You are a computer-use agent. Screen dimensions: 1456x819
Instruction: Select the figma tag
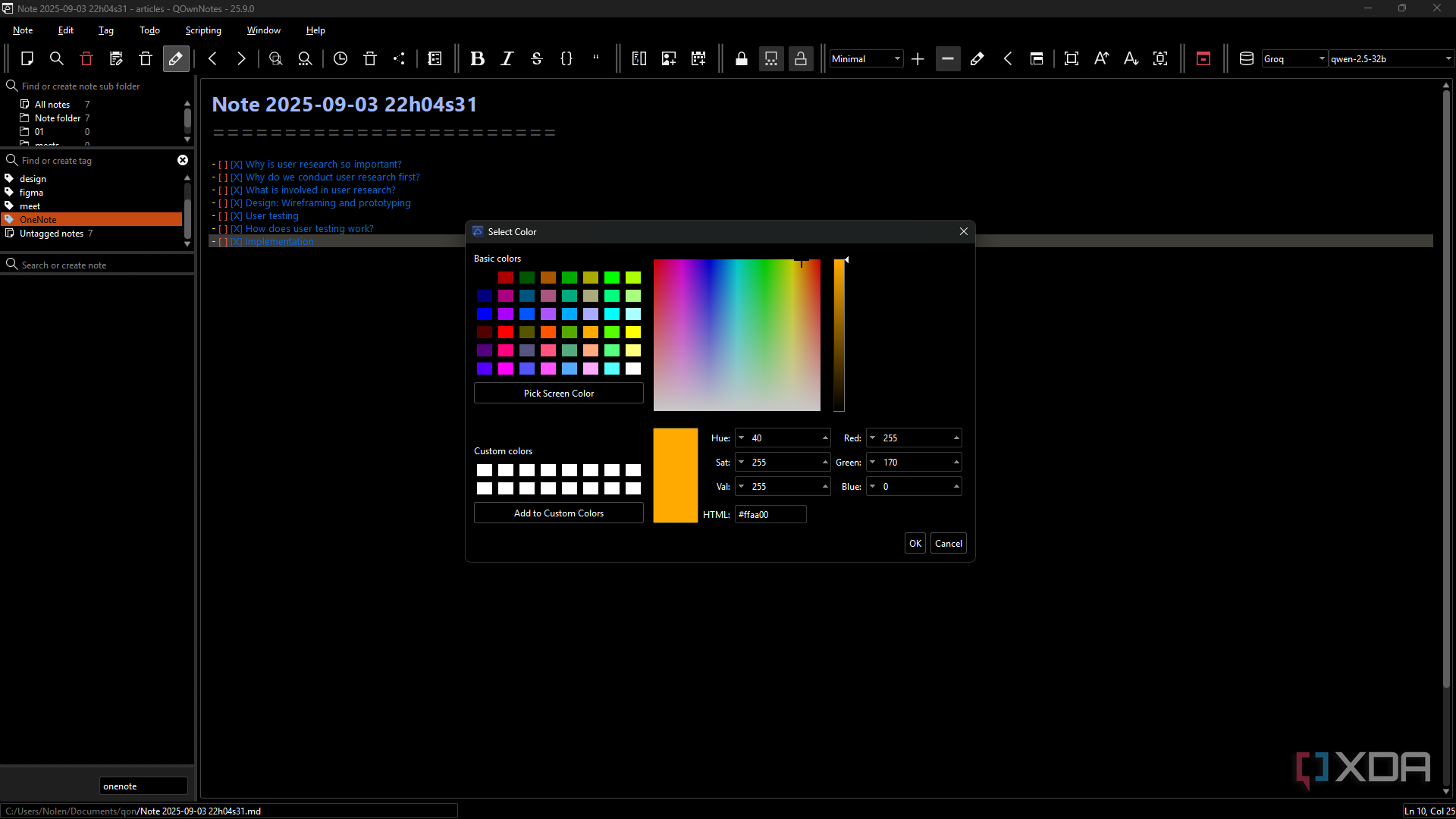click(x=31, y=193)
